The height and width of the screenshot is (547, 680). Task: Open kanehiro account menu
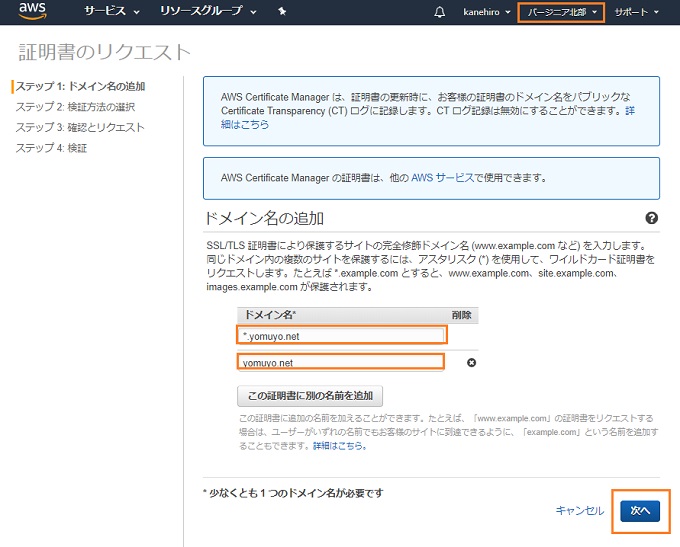coord(487,12)
